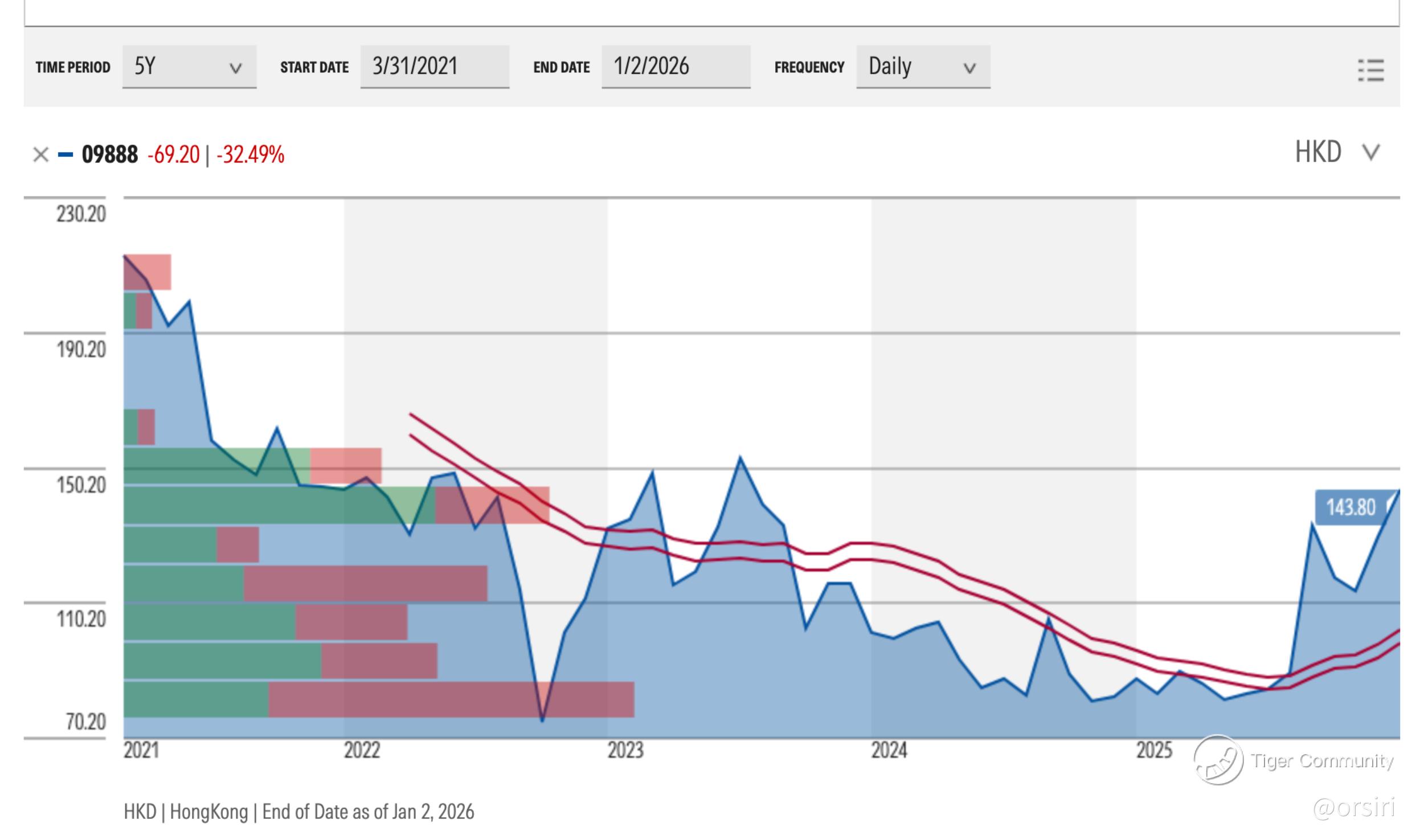Click the 2025 year axis label
Image resolution: width=1424 pixels, height=840 pixels.
pyautogui.click(x=1154, y=751)
